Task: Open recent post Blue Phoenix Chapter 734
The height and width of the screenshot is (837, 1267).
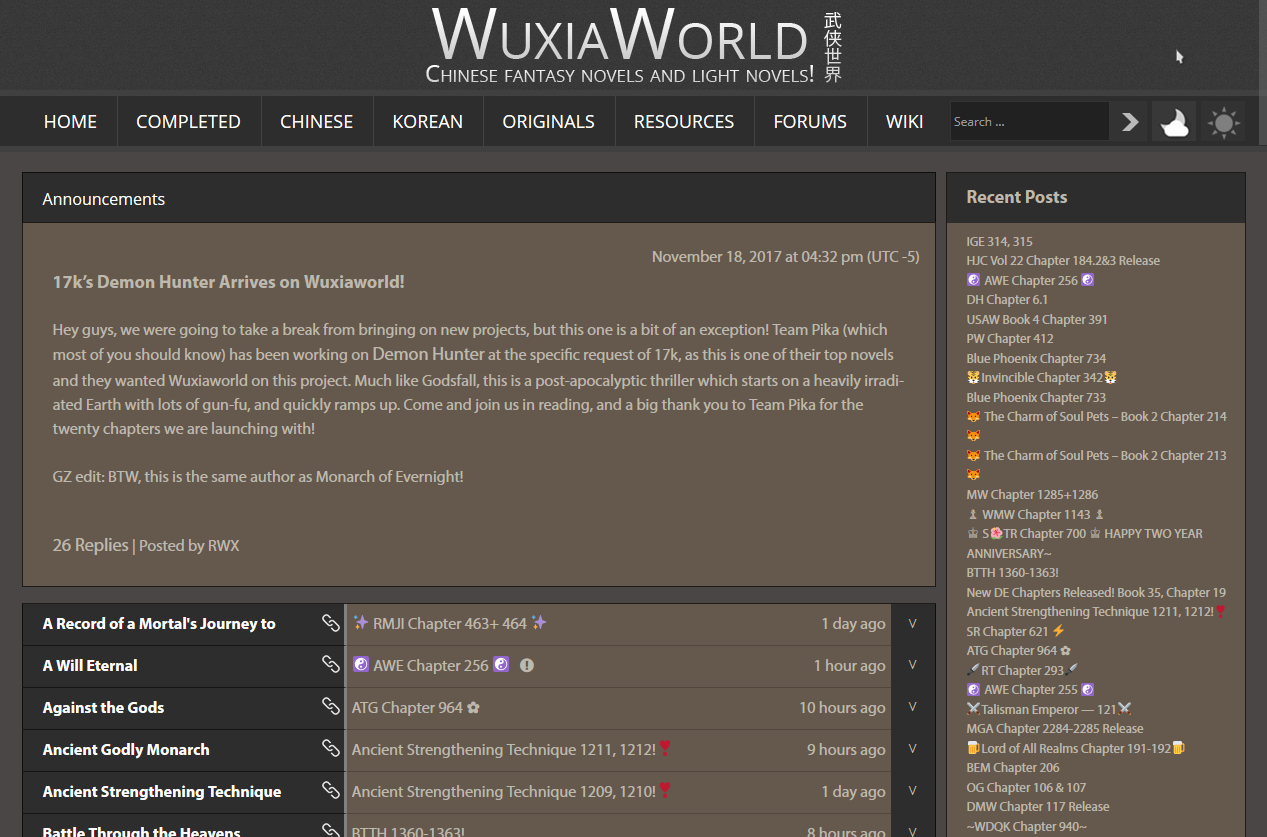Action: click(1036, 358)
